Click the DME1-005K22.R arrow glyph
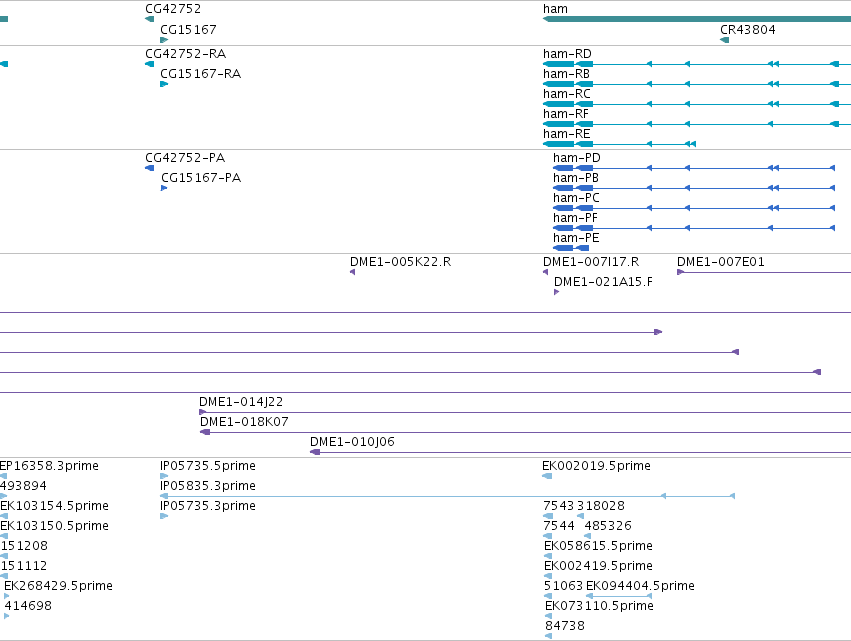This screenshot has height=641, width=851. [353, 272]
